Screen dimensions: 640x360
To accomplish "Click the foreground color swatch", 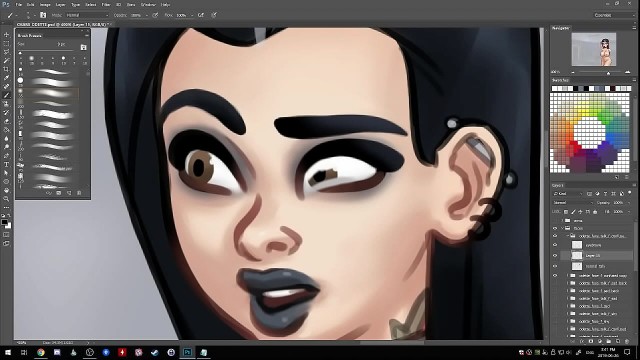I will (4, 222).
